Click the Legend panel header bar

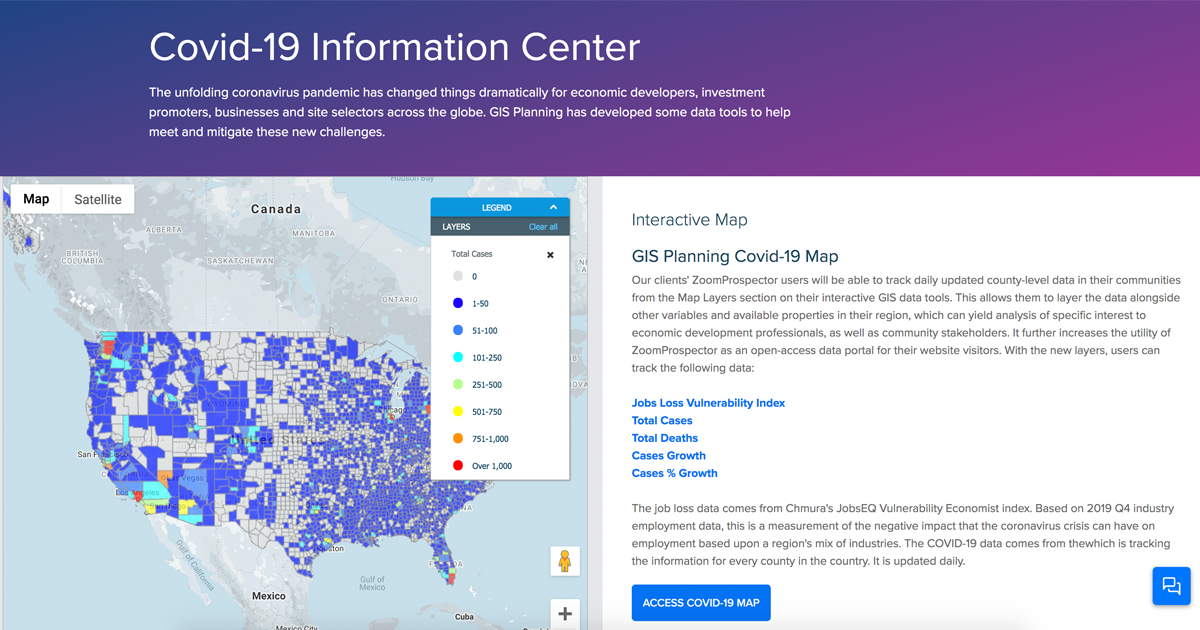(x=497, y=207)
